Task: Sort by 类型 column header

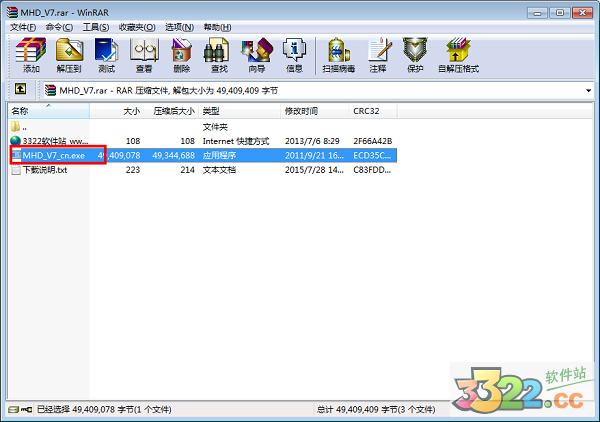Action: (x=240, y=111)
